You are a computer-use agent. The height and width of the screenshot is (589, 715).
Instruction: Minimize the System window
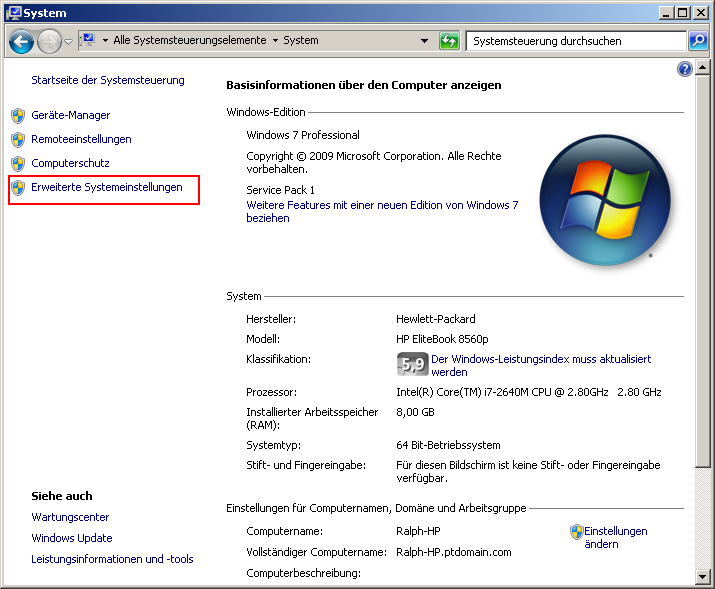click(667, 13)
